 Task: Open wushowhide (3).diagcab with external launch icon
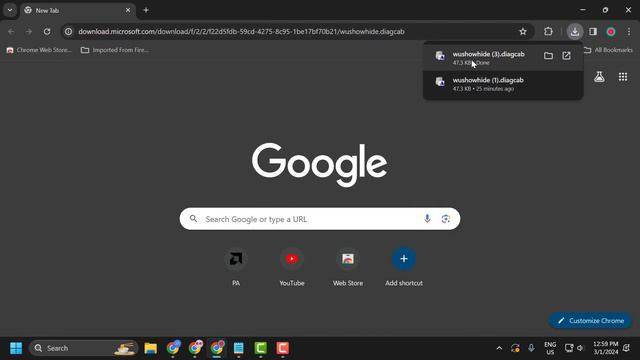(x=567, y=56)
